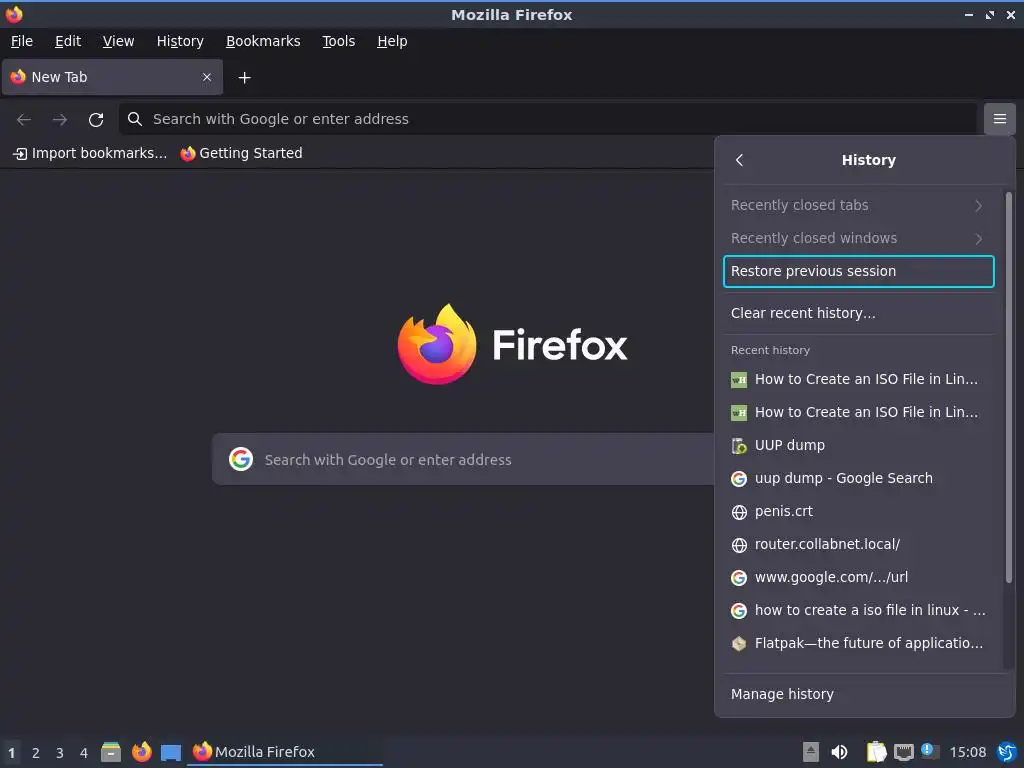Switch to workspace 3
Screen dimensions: 1024x768
pos(60,753)
